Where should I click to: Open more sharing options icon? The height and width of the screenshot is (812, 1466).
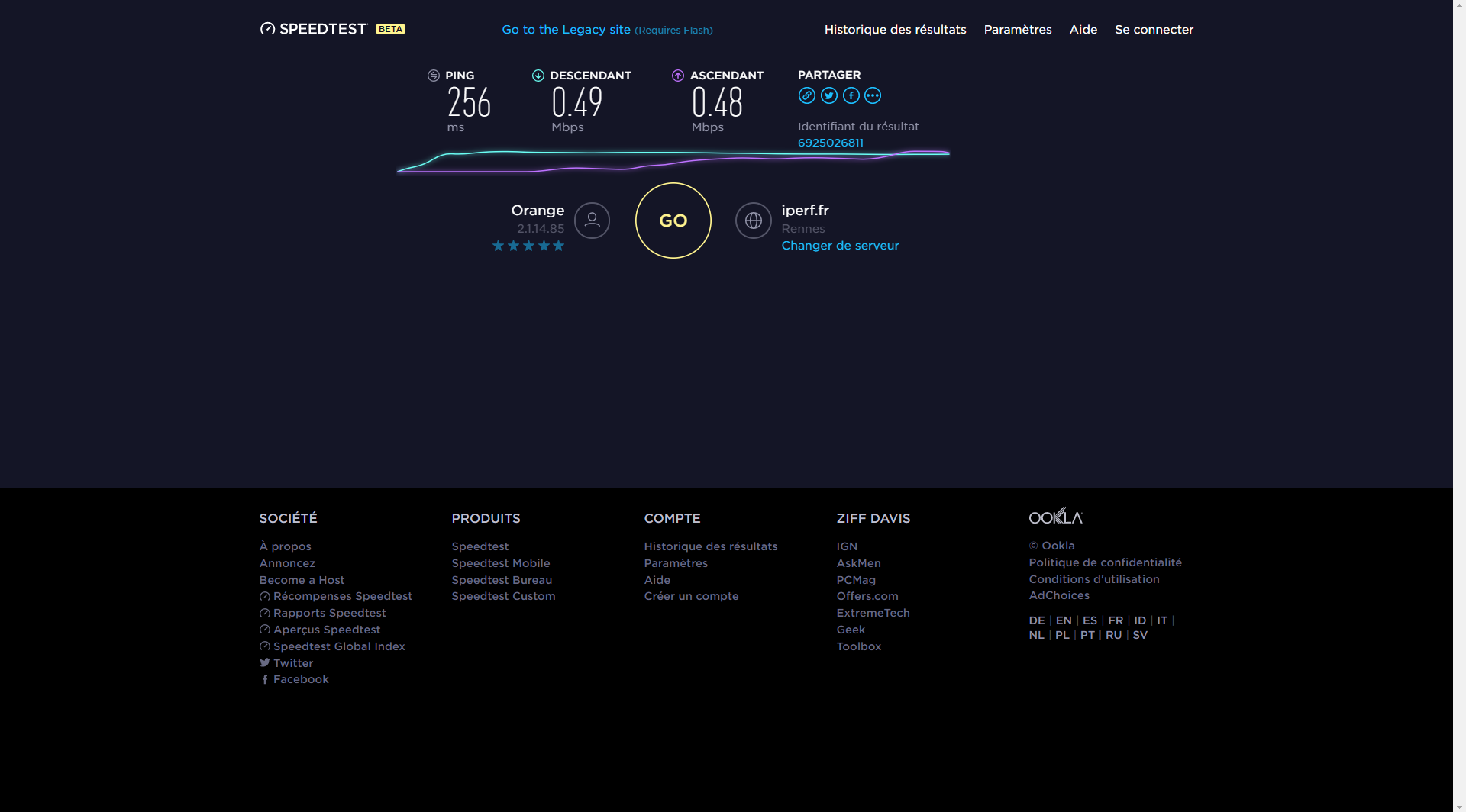(873, 95)
